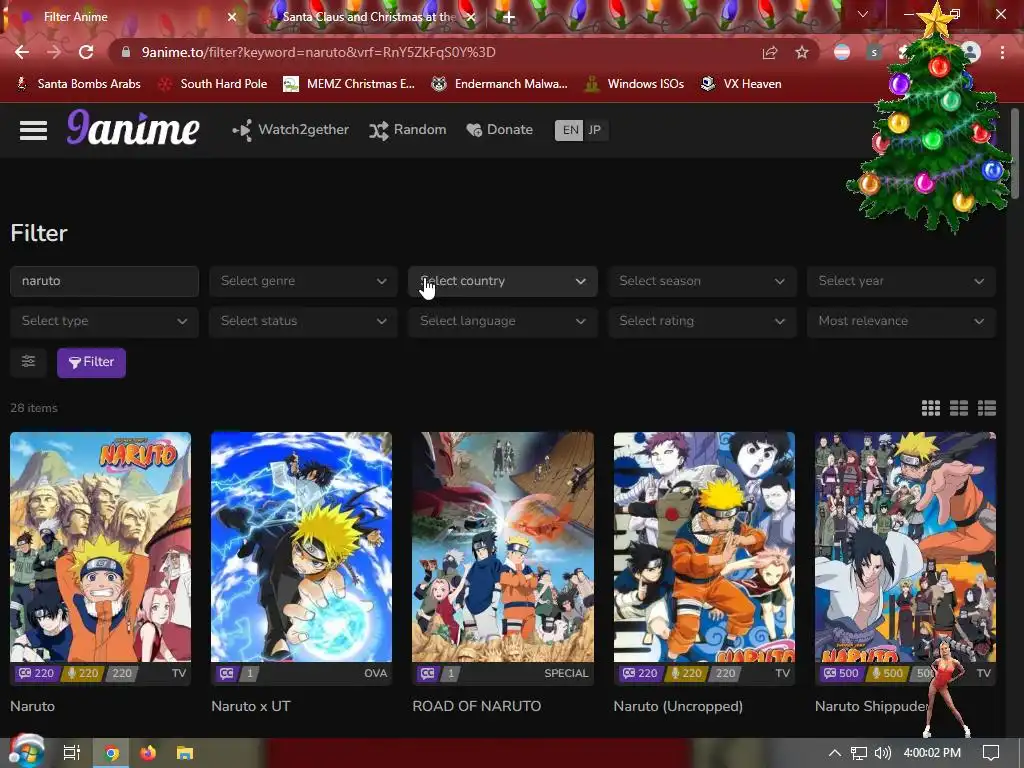The height and width of the screenshot is (768, 1024).
Task: Switch to Santa Claus and Christmas tab
Action: pos(369,16)
